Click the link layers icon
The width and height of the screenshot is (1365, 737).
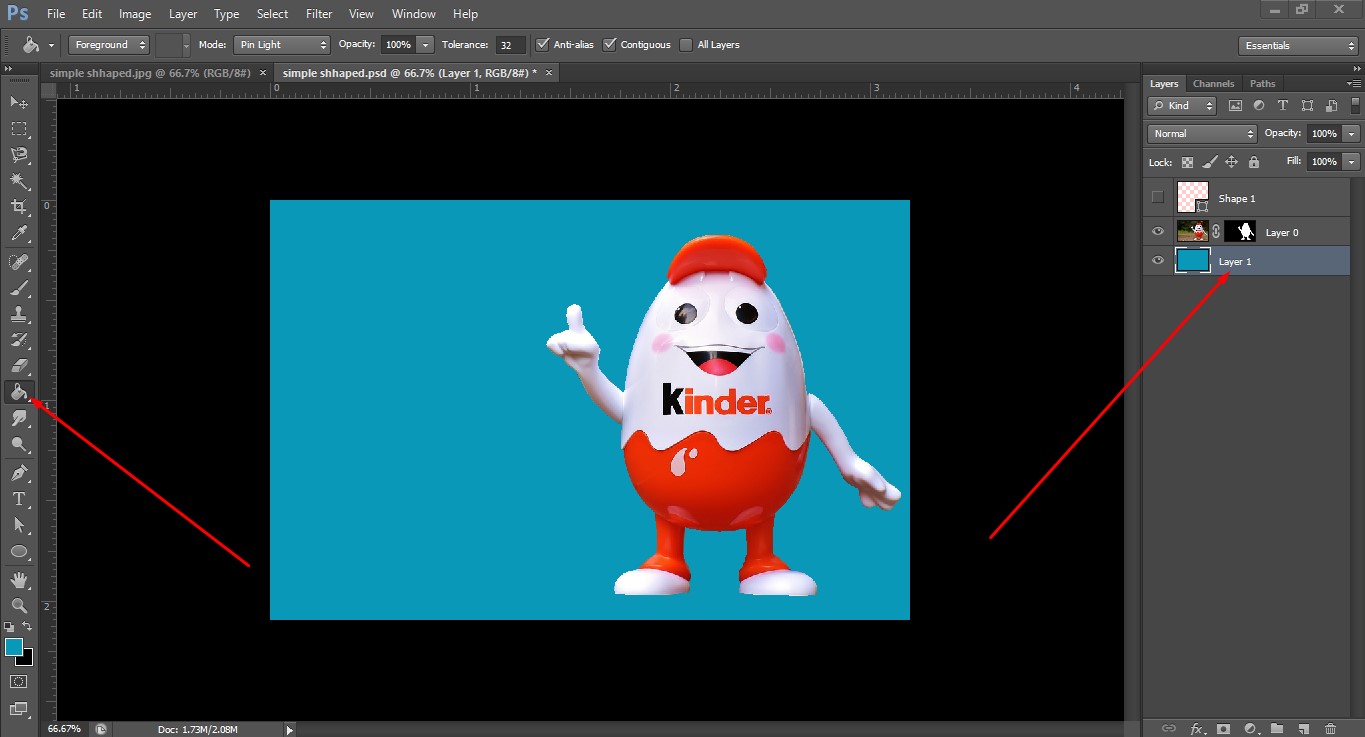pos(1169,729)
